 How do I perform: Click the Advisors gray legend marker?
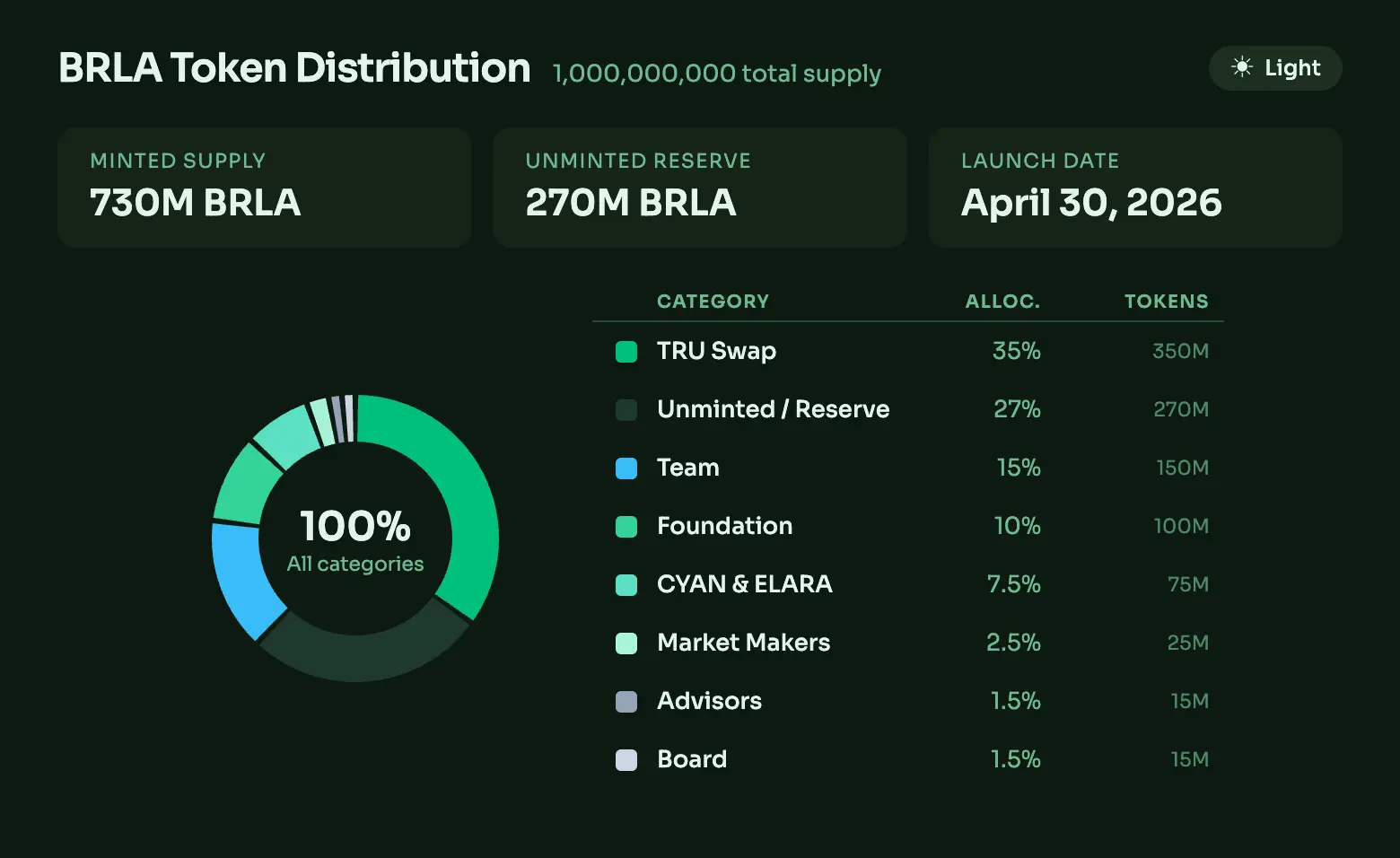(626, 701)
